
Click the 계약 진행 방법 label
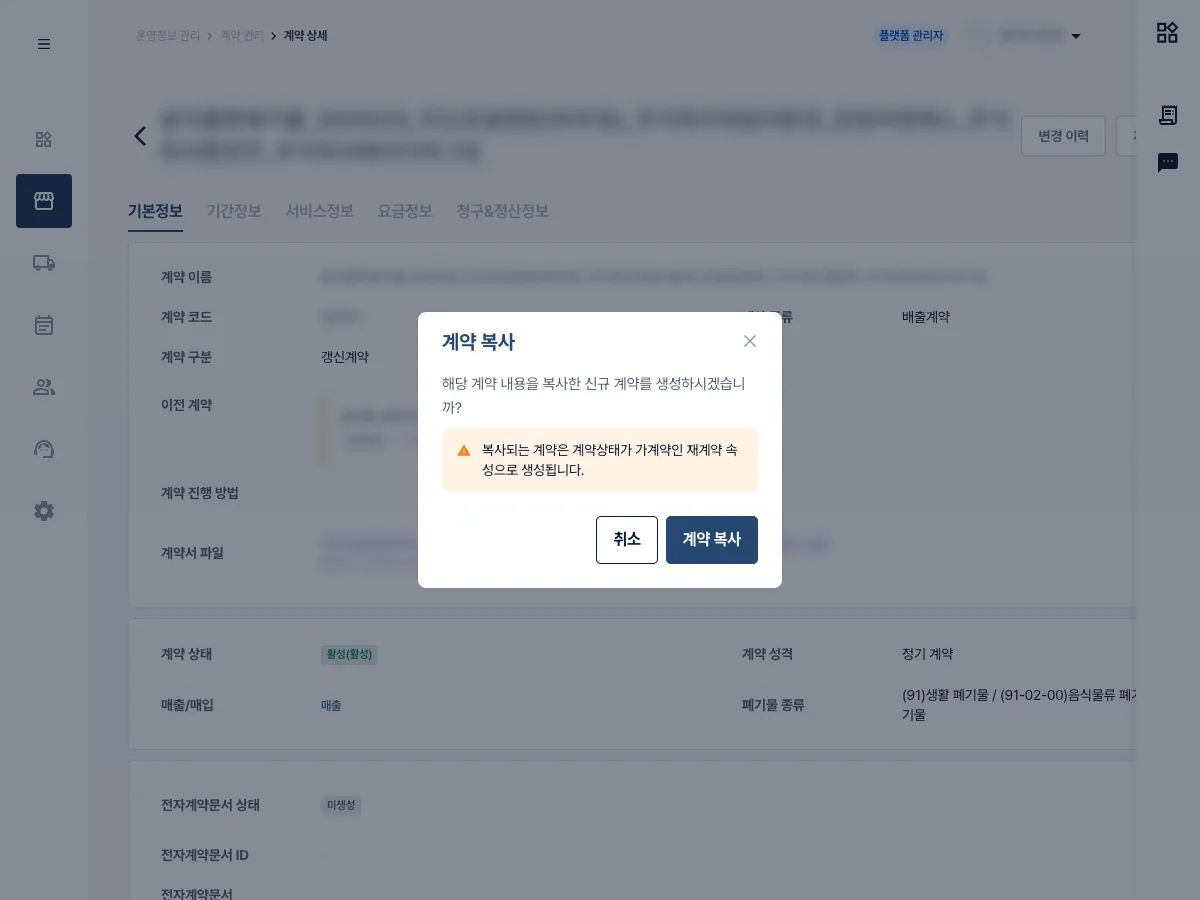click(200, 493)
